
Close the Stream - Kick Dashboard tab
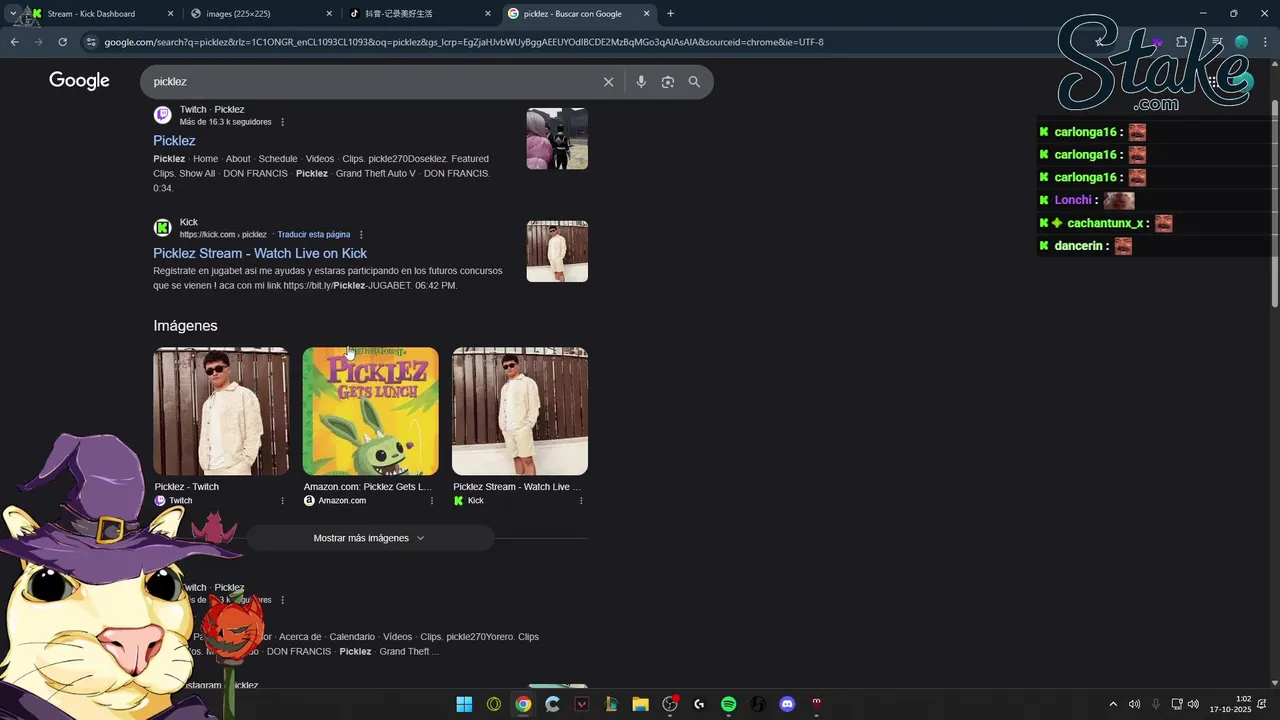170,14
